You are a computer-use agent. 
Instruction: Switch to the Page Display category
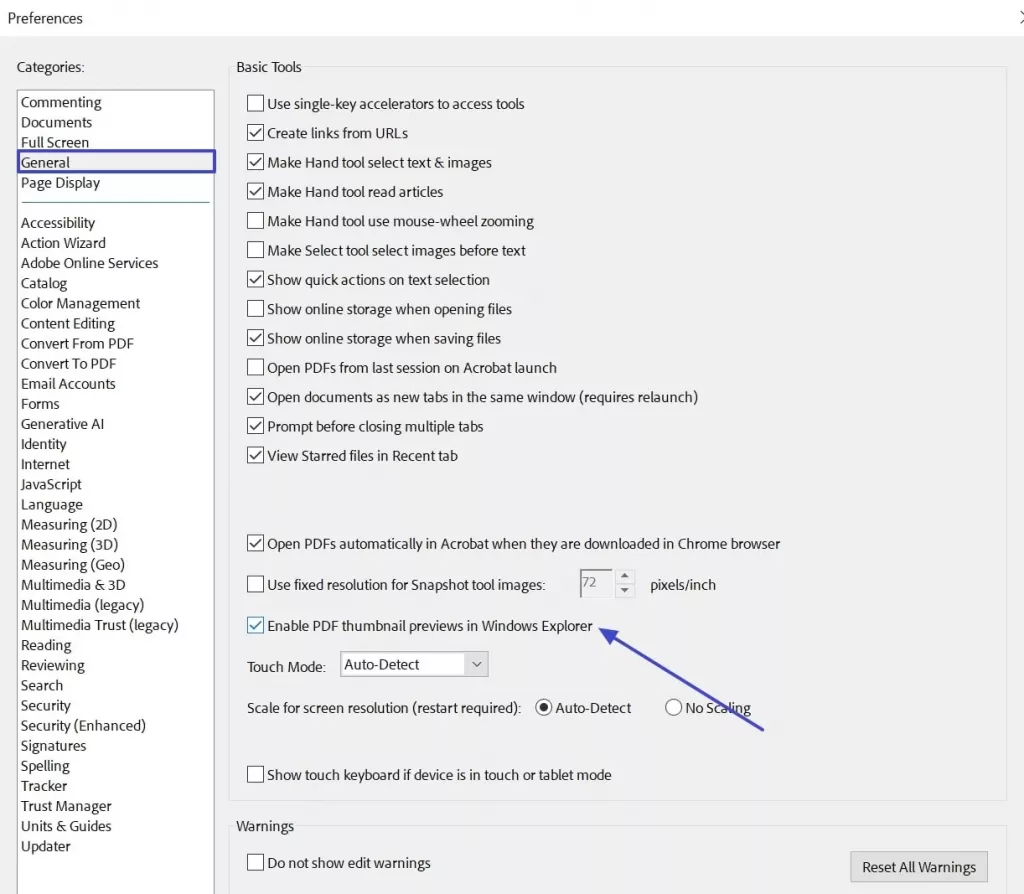[60, 182]
